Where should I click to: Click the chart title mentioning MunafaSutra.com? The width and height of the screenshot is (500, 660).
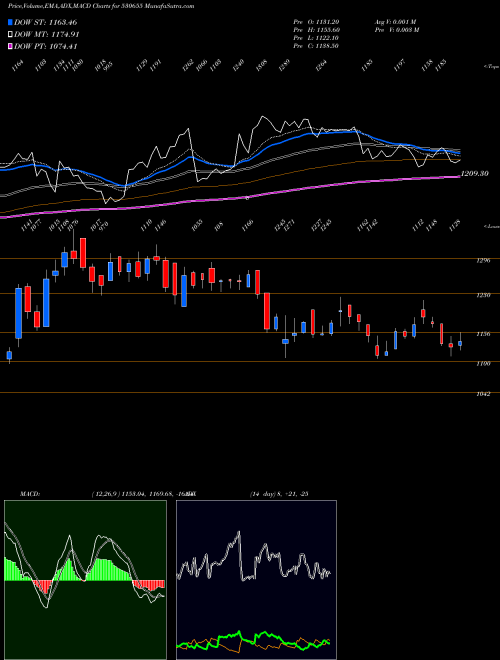tap(101, 6)
